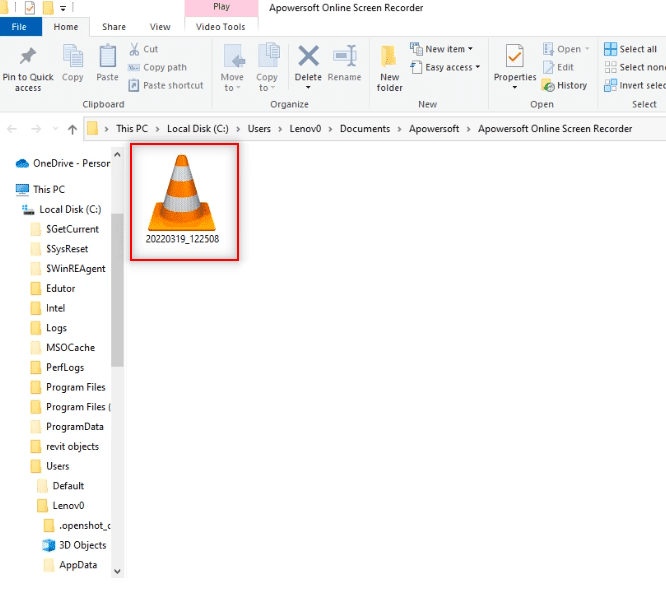The height and width of the screenshot is (595, 666).
Task: Select This PC in navigation pane
Action: coord(40,189)
